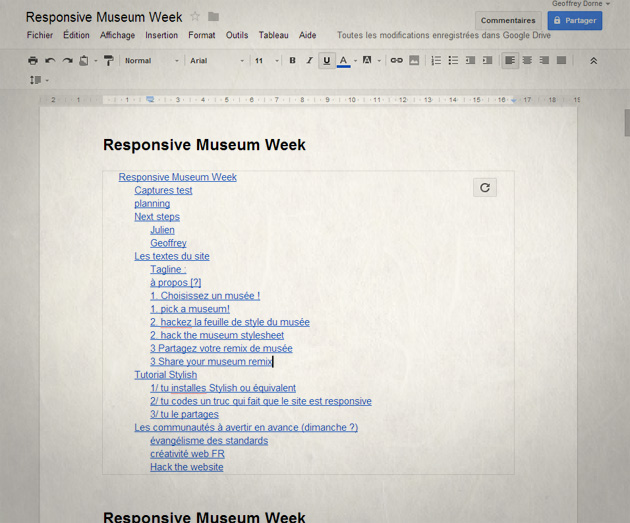Viewport: 630px width, 523px height.
Task: Click the print icon in toolbar
Action: [32, 61]
